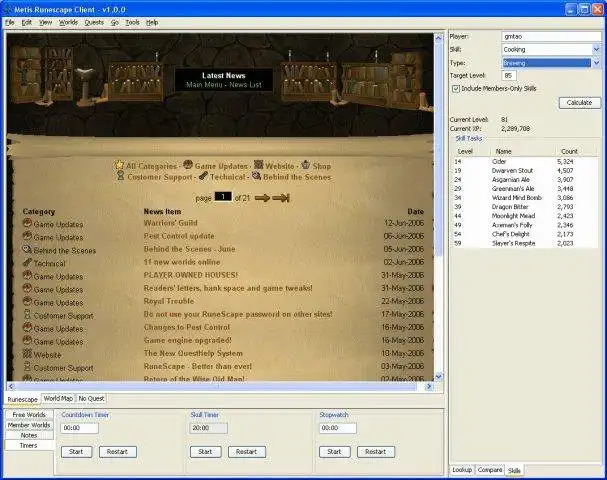Start the Countdown Timer
This screenshot has height=480, width=607.
point(76,452)
